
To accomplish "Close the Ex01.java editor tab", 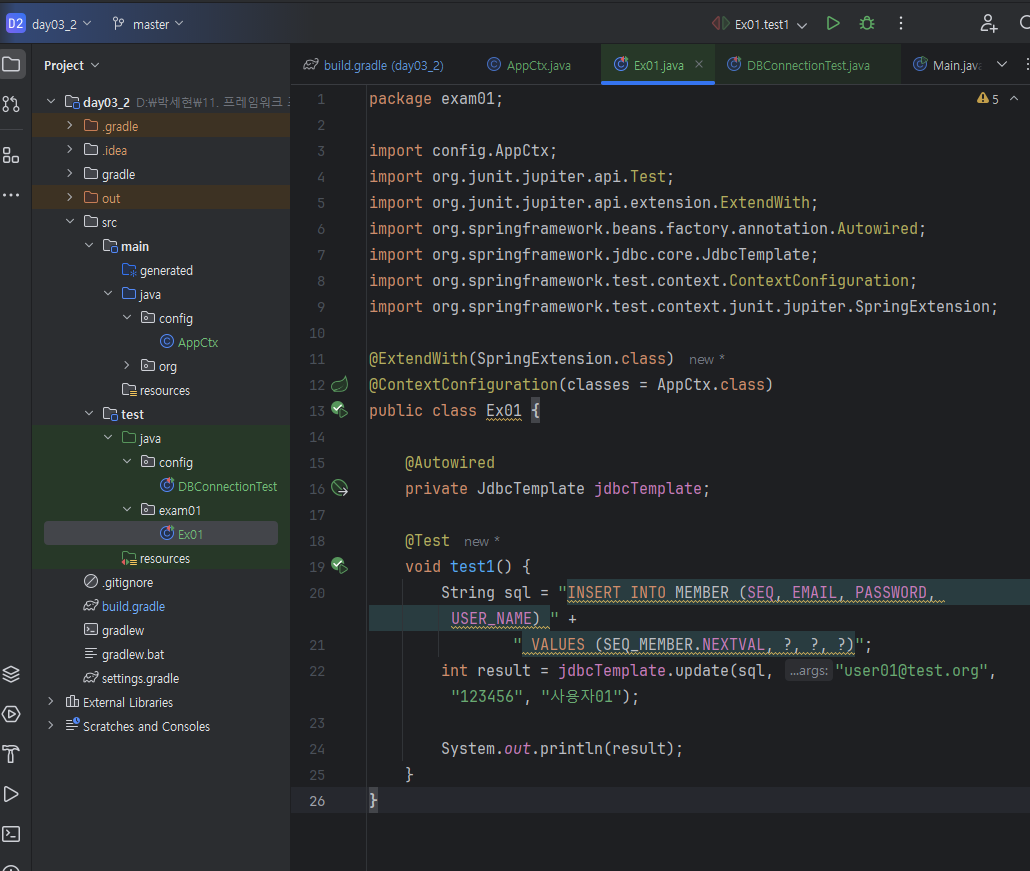I will click(699, 64).
